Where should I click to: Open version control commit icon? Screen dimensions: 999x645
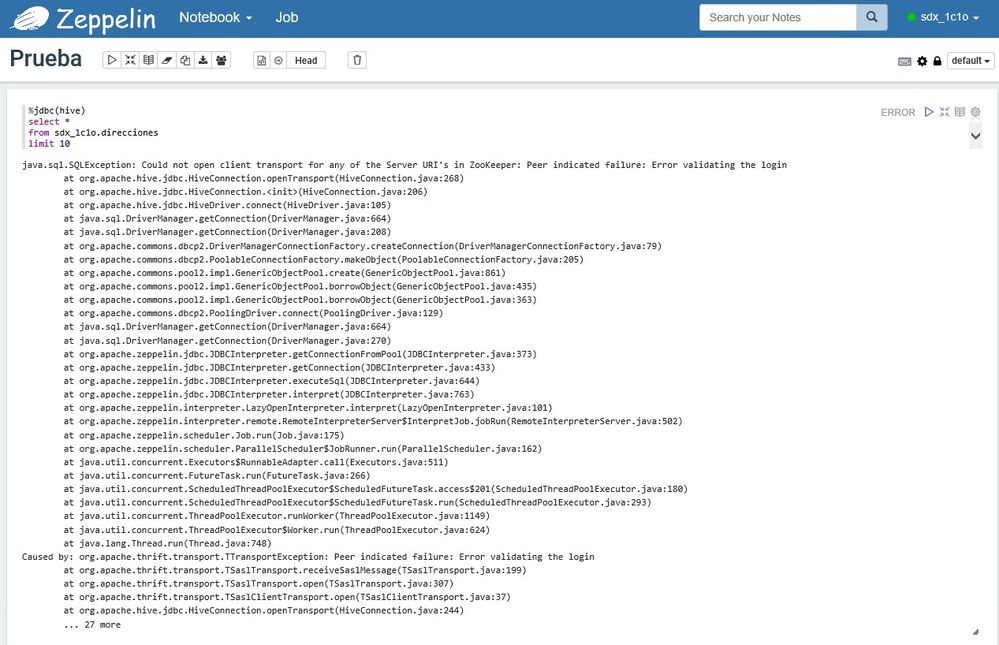[261, 60]
